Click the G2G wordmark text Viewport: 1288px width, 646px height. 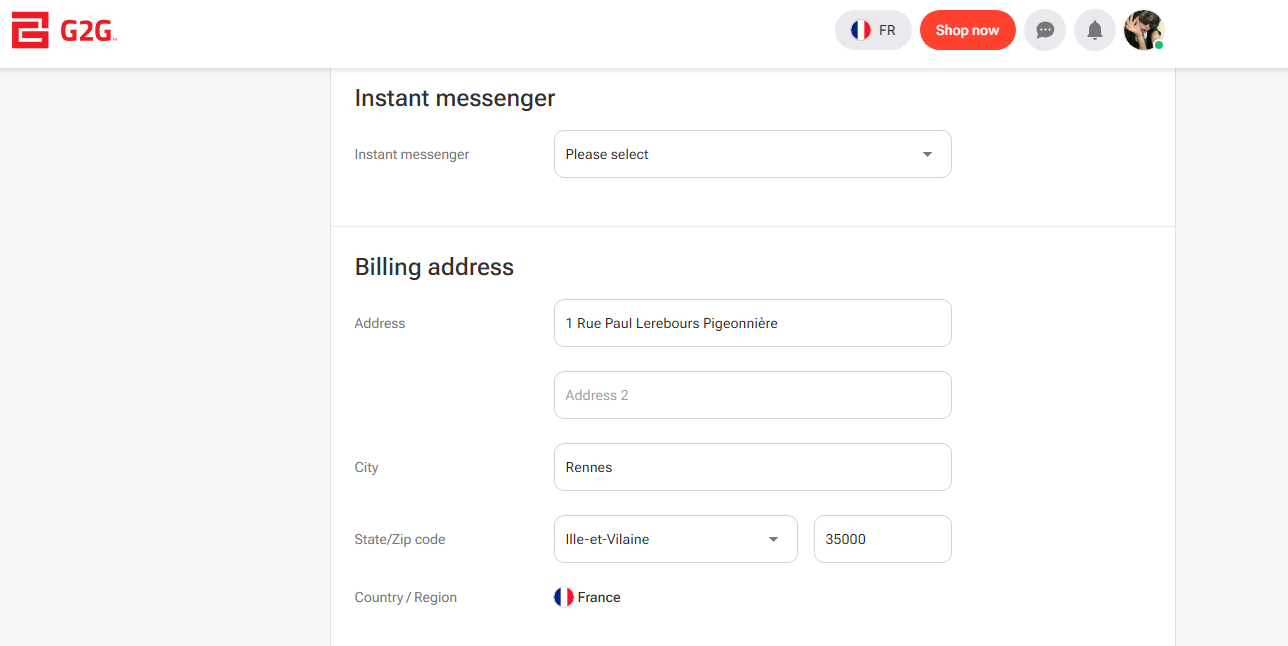pos(88,31)
